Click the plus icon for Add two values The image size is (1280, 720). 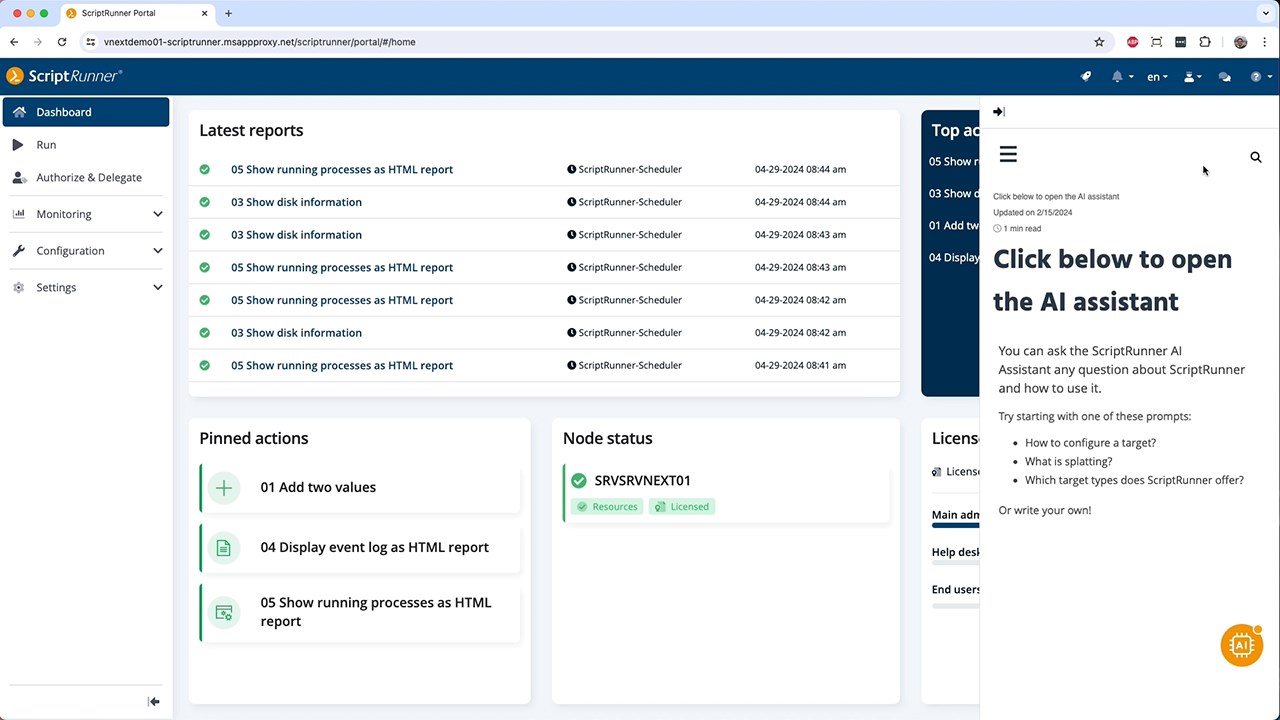click(224, 488)
